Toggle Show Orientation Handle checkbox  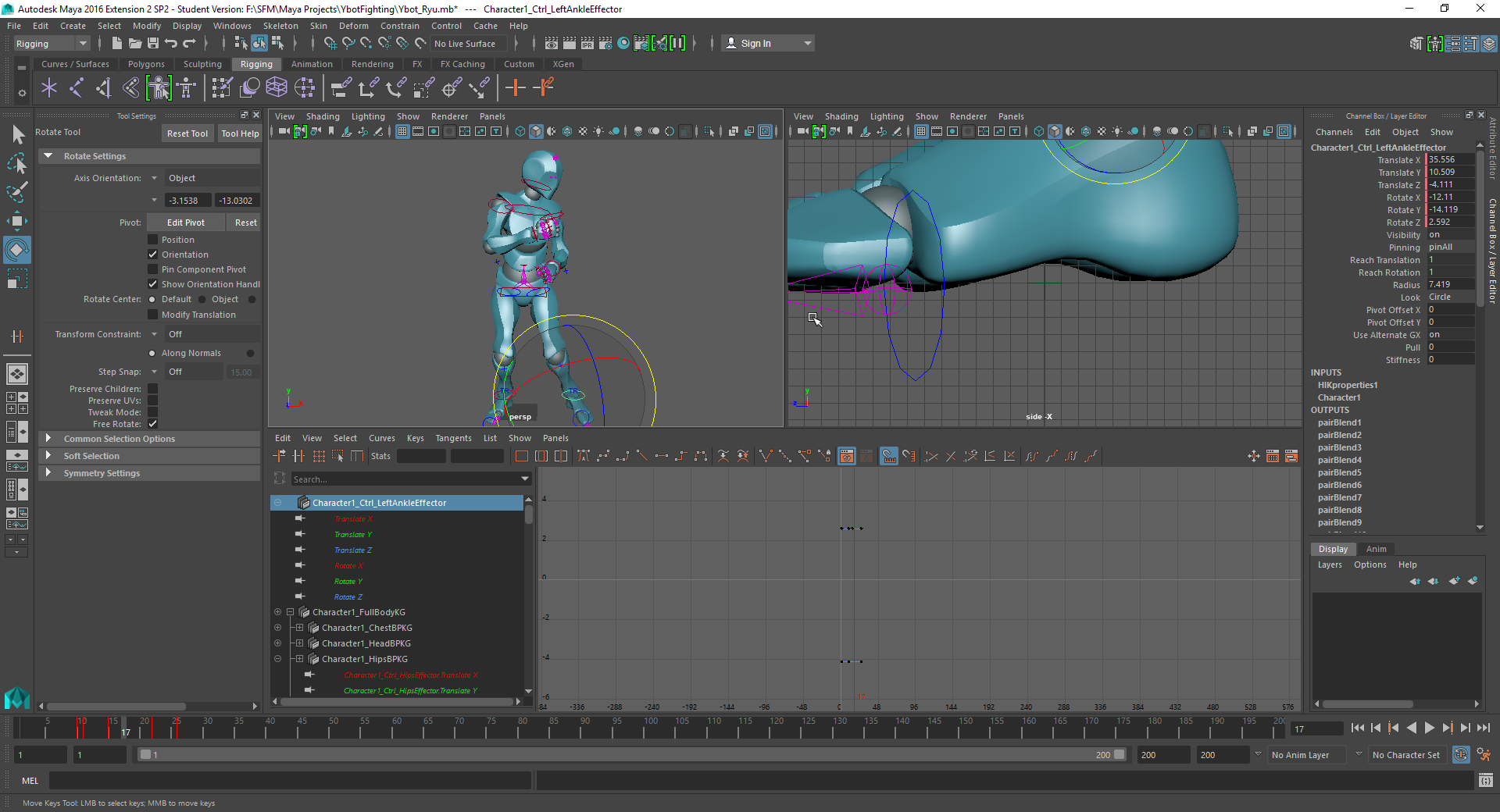(153, 284)
